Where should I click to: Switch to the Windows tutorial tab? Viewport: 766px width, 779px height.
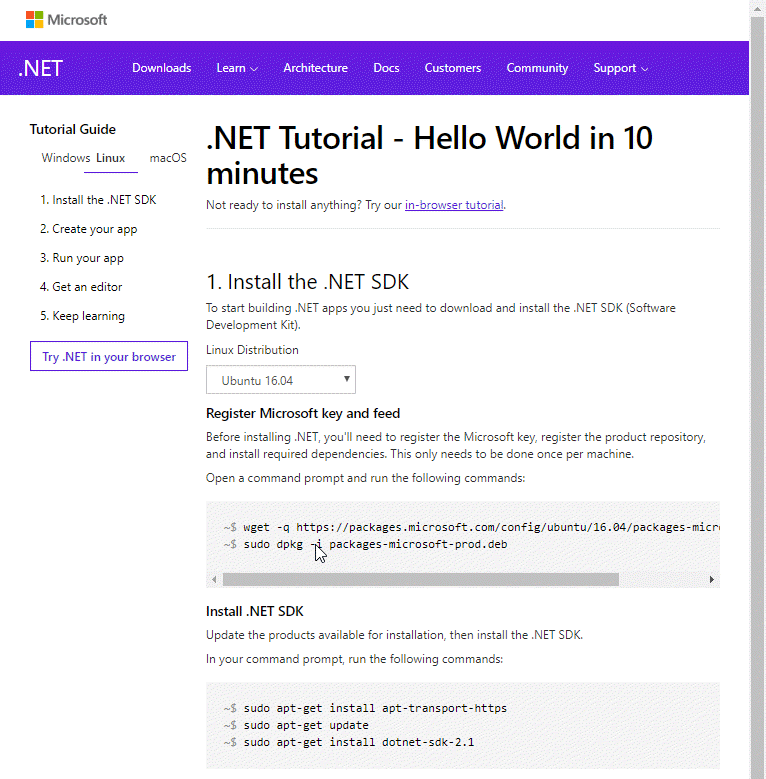pyautogui.click(x=66, y=158)
